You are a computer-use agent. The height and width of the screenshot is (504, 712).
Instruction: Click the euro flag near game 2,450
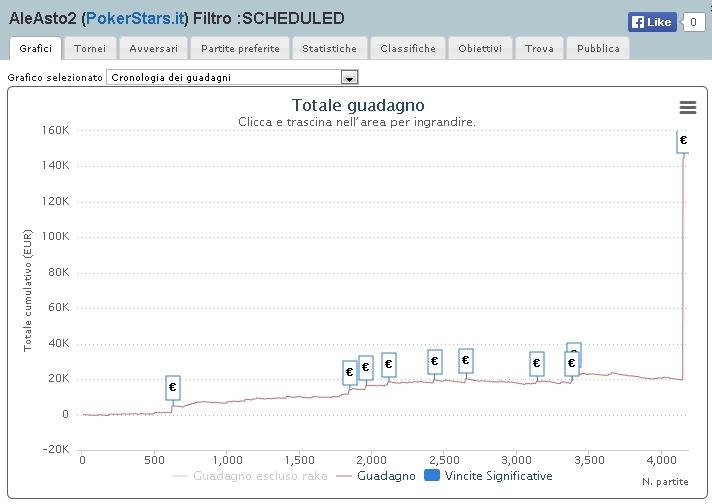pos(435,361)
